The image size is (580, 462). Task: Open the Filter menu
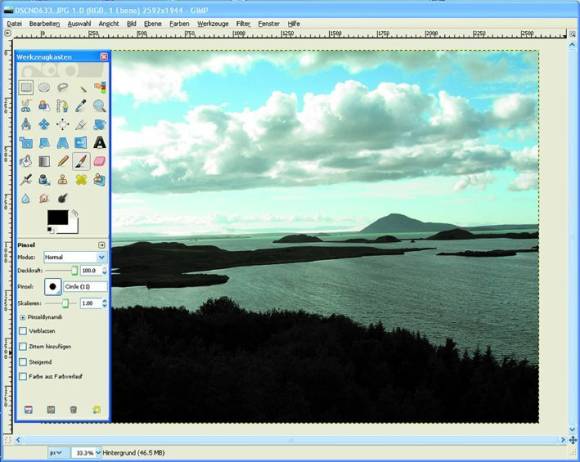coord(243,24)
